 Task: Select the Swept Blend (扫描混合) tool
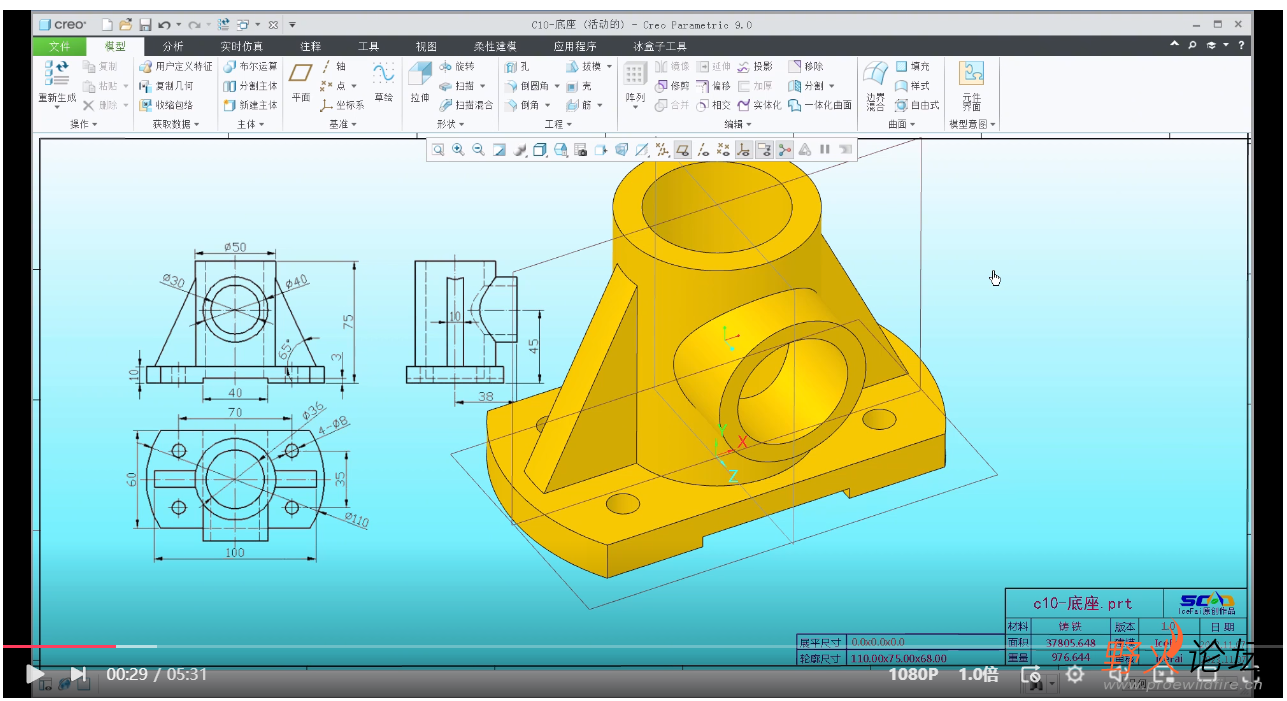pos(466,104)
